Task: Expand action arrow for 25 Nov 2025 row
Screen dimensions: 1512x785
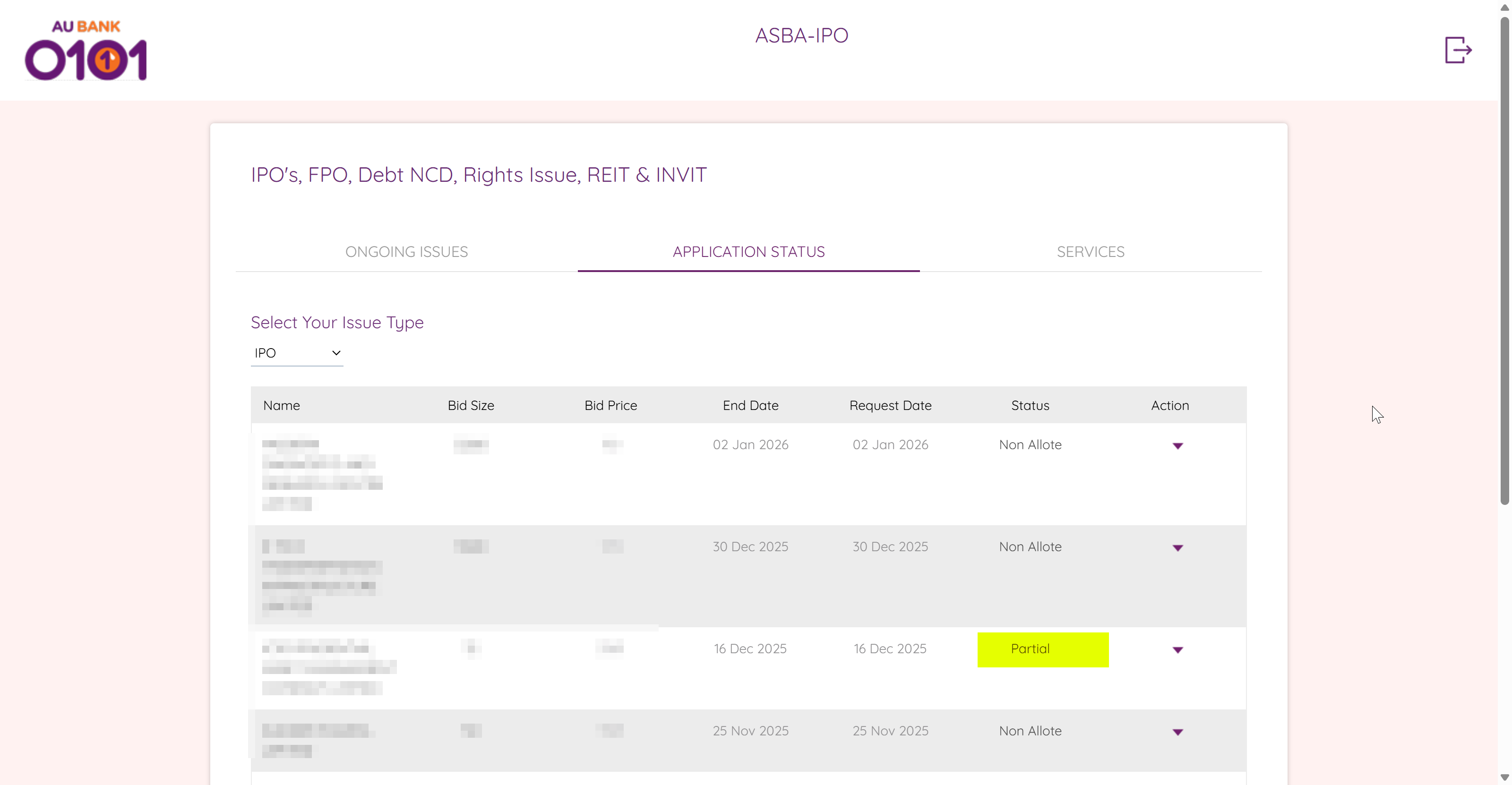Action: tap(1177, 732)
